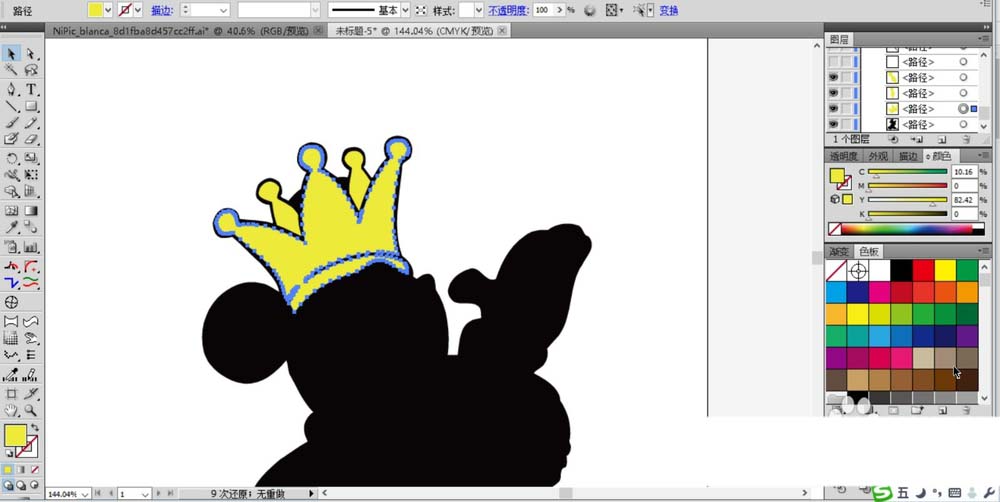Set toolbox paint mode to None
This screenshot has height=502, width=1000.
pyautogui.click(x=34, y=469)
